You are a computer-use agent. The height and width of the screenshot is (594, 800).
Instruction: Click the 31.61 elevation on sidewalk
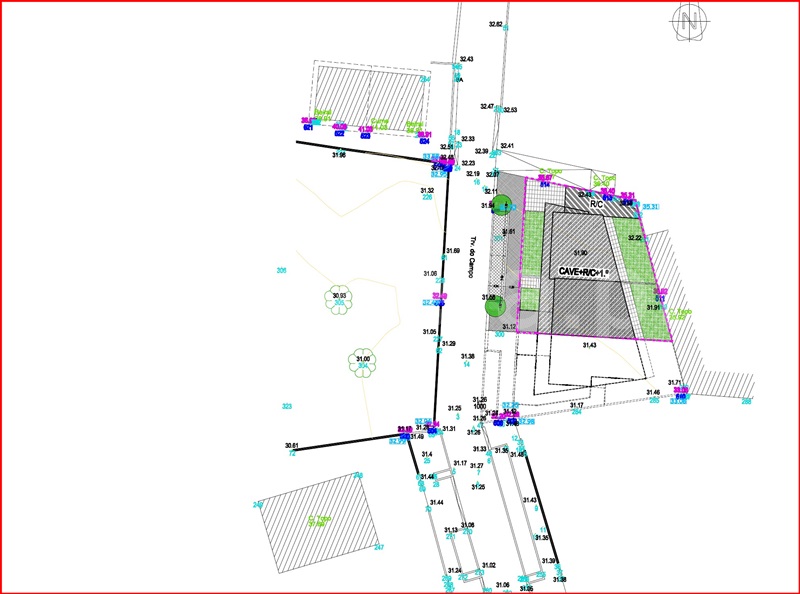[509, 232]
